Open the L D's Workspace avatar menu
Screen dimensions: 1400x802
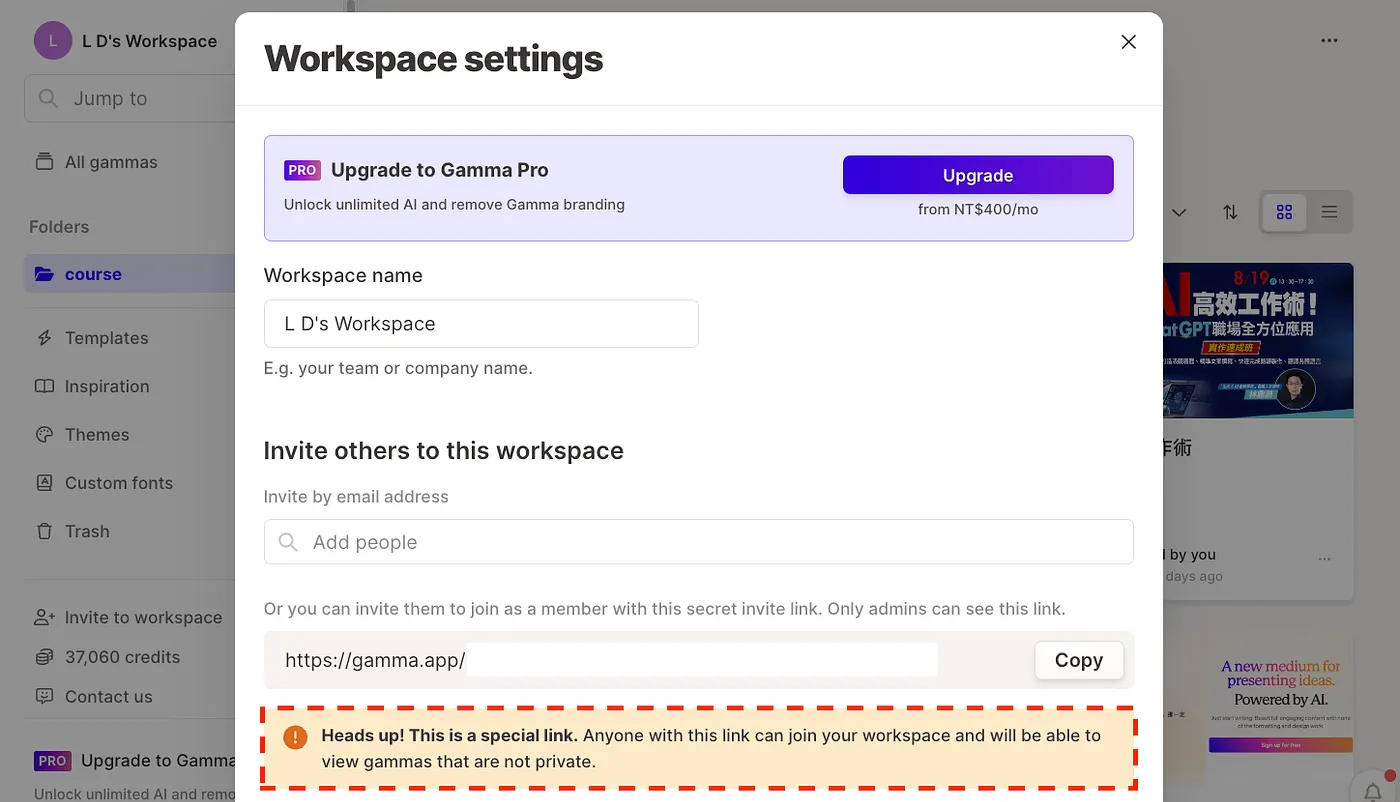pyautogui.click(x=52, y=41)
